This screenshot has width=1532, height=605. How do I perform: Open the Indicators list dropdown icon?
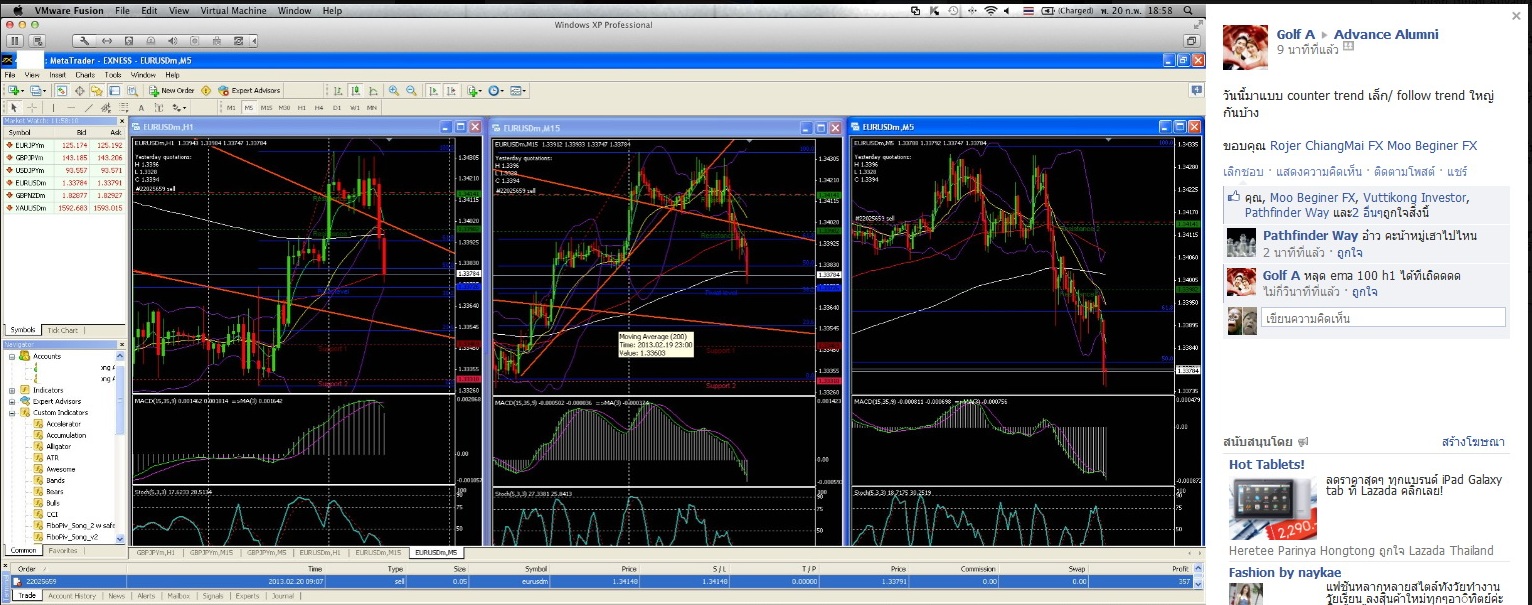coord(473,90)
